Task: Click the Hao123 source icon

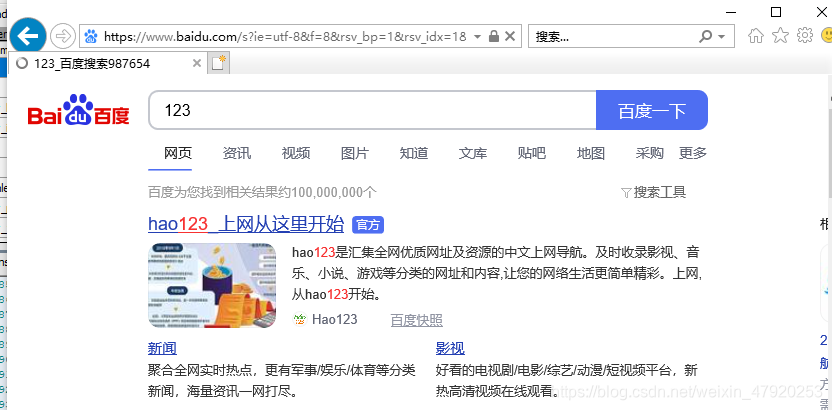Action: (x=300, y=319)
